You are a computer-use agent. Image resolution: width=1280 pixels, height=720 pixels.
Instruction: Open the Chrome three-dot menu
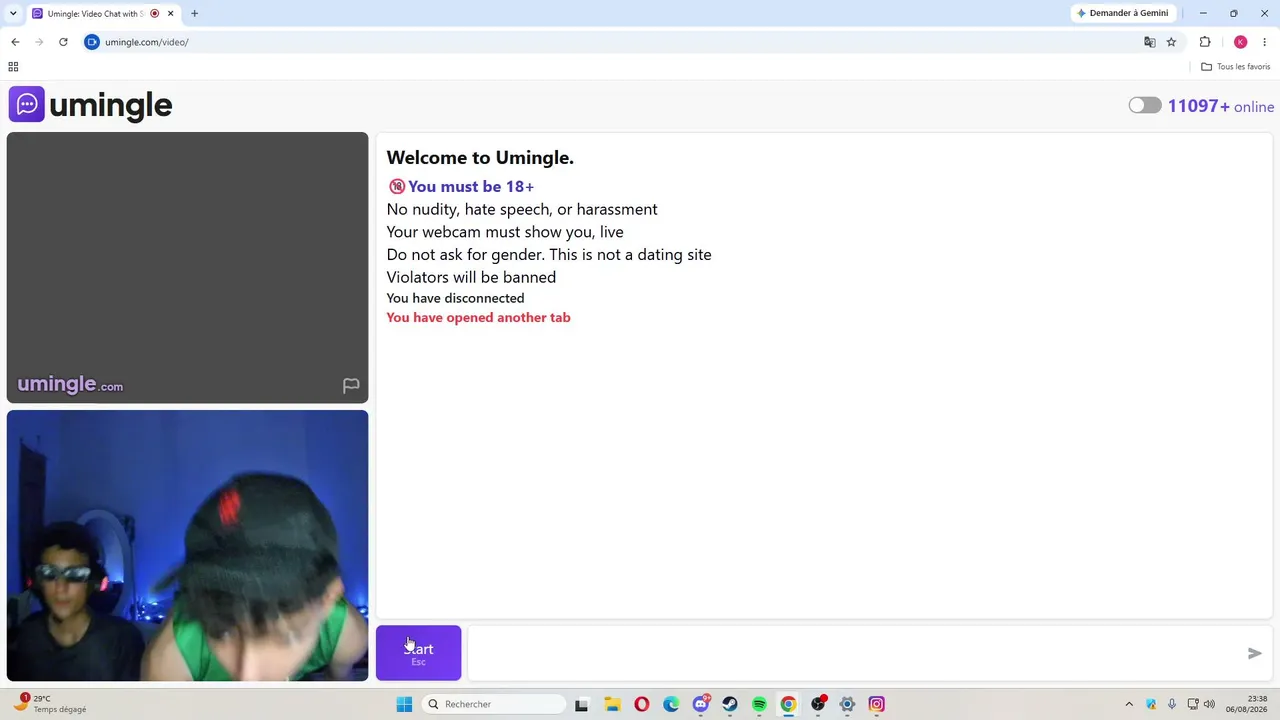pos(1265,42)
